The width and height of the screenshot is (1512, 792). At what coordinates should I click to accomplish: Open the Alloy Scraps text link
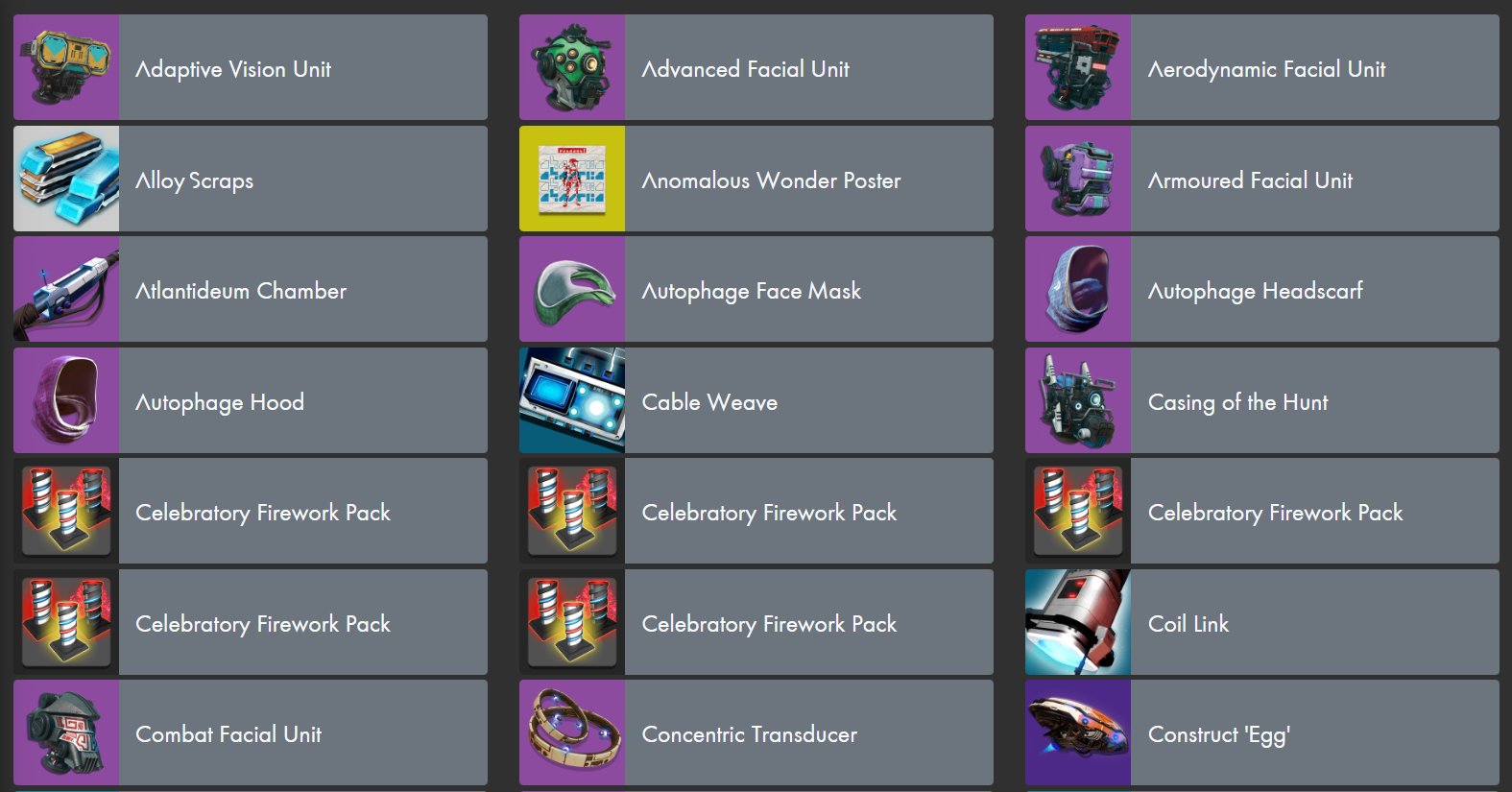pos(195,180)
